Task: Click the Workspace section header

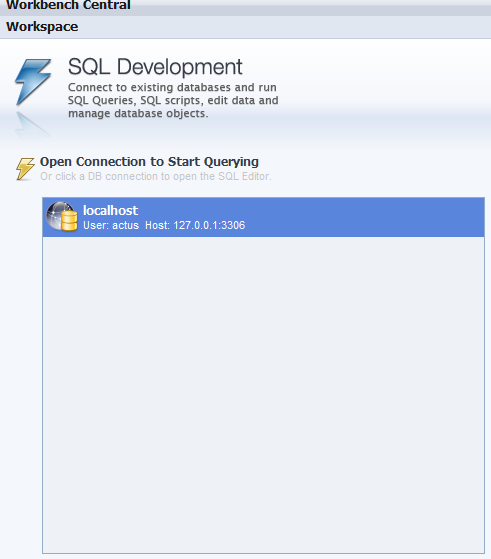Action: click(x=245, y=27)
